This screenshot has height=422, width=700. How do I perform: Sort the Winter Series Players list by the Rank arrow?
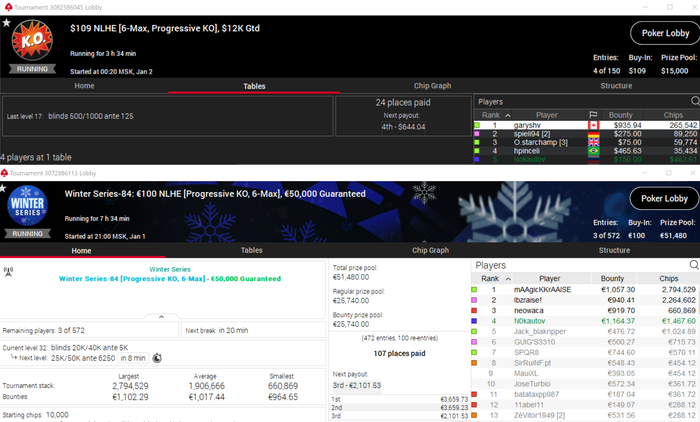coord(508,279)
